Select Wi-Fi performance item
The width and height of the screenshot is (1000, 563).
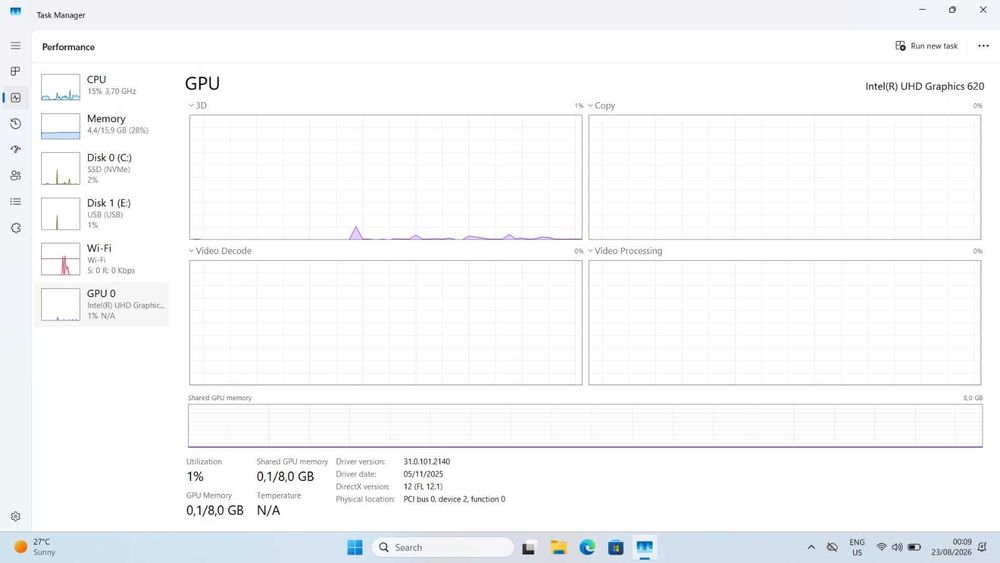point(102,259)
